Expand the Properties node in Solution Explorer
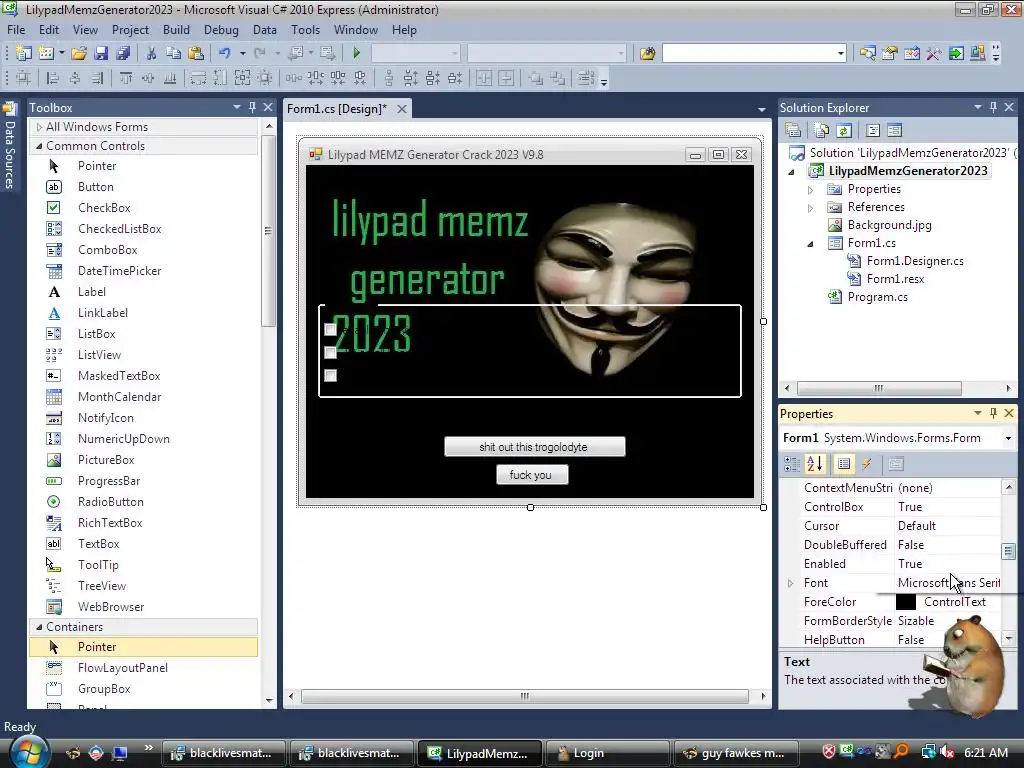Viewport: 1024px width, 768px height. coord(810,189)
